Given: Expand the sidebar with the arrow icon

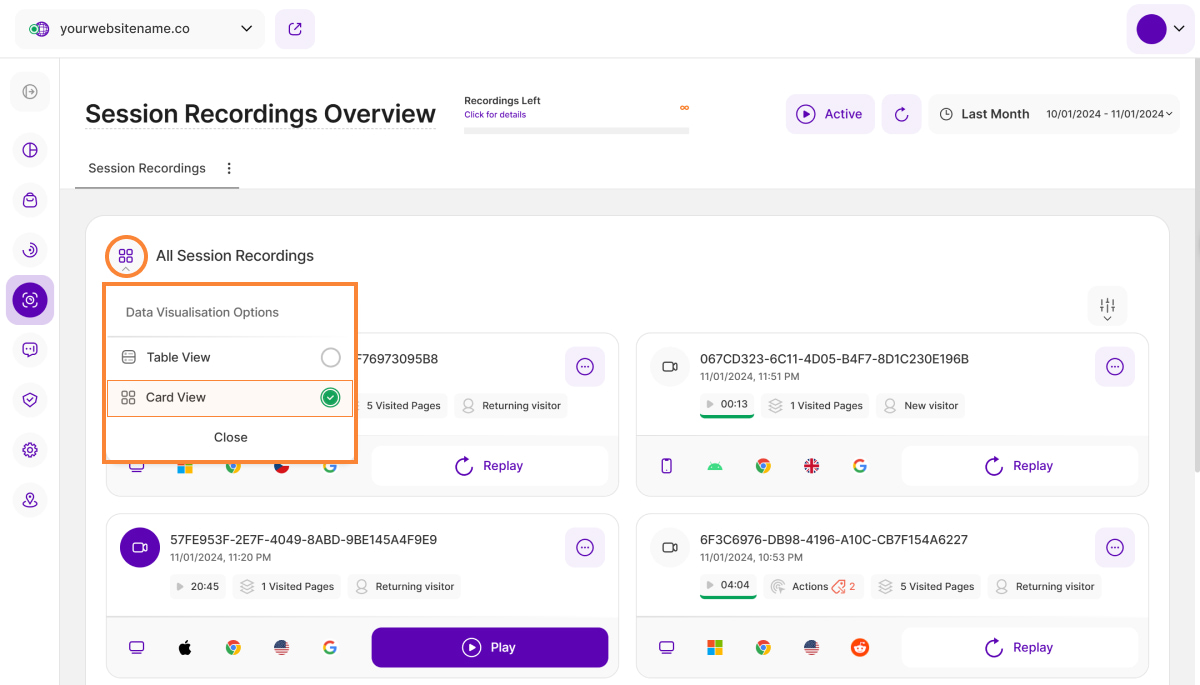Looking at the screenshot, I should (x=30, y=92).
